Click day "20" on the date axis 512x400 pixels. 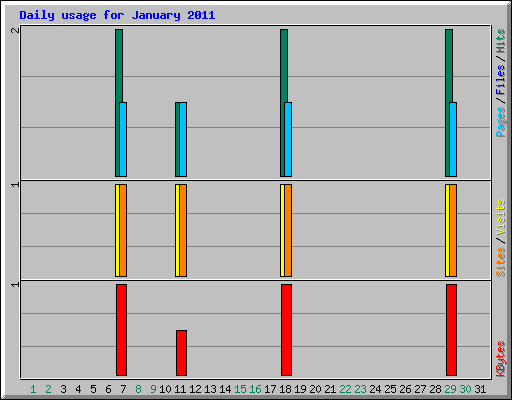pyautogui.click(x=315, y=389)
